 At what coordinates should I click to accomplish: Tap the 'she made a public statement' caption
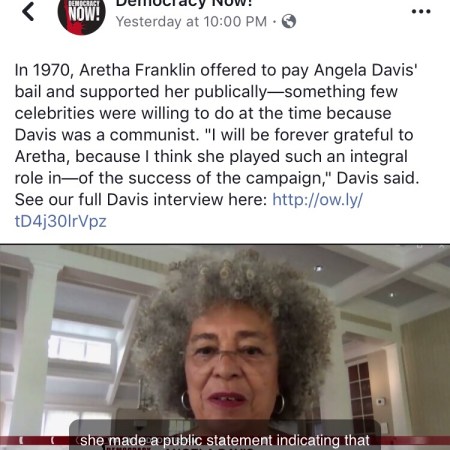pos(225,440)
